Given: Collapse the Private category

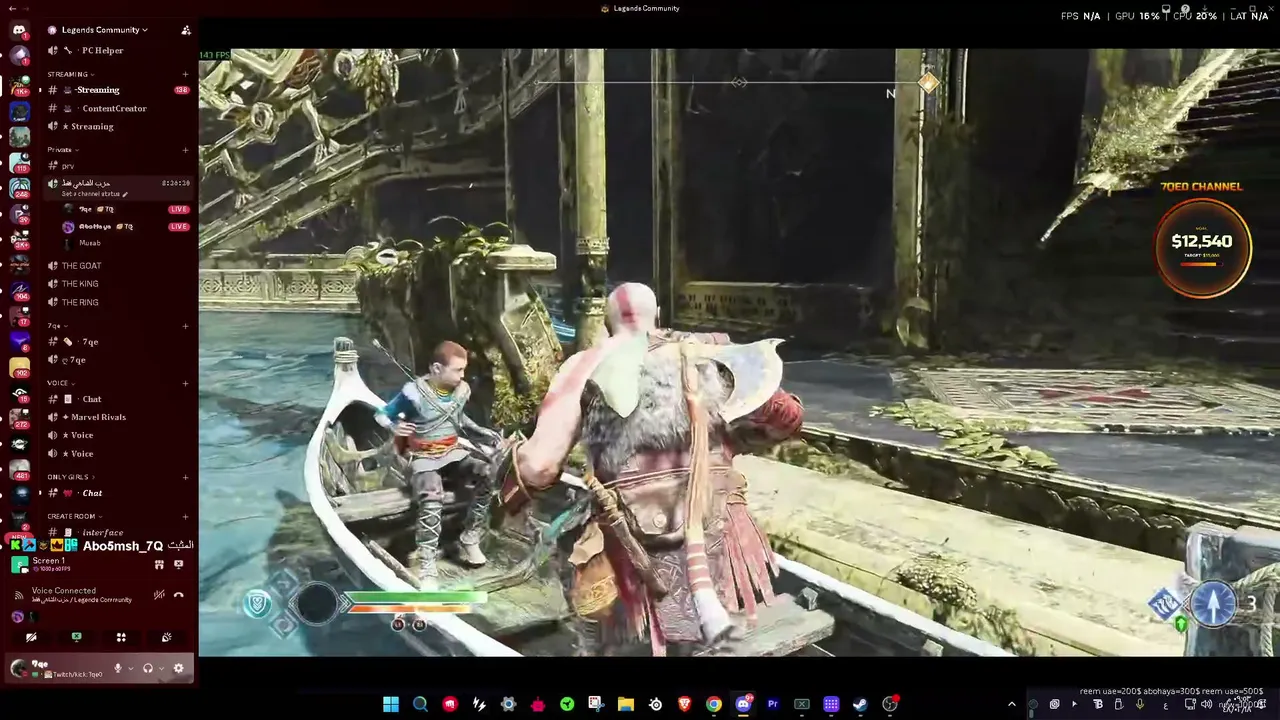Looking at the screenshot, I should click(62, 150).
